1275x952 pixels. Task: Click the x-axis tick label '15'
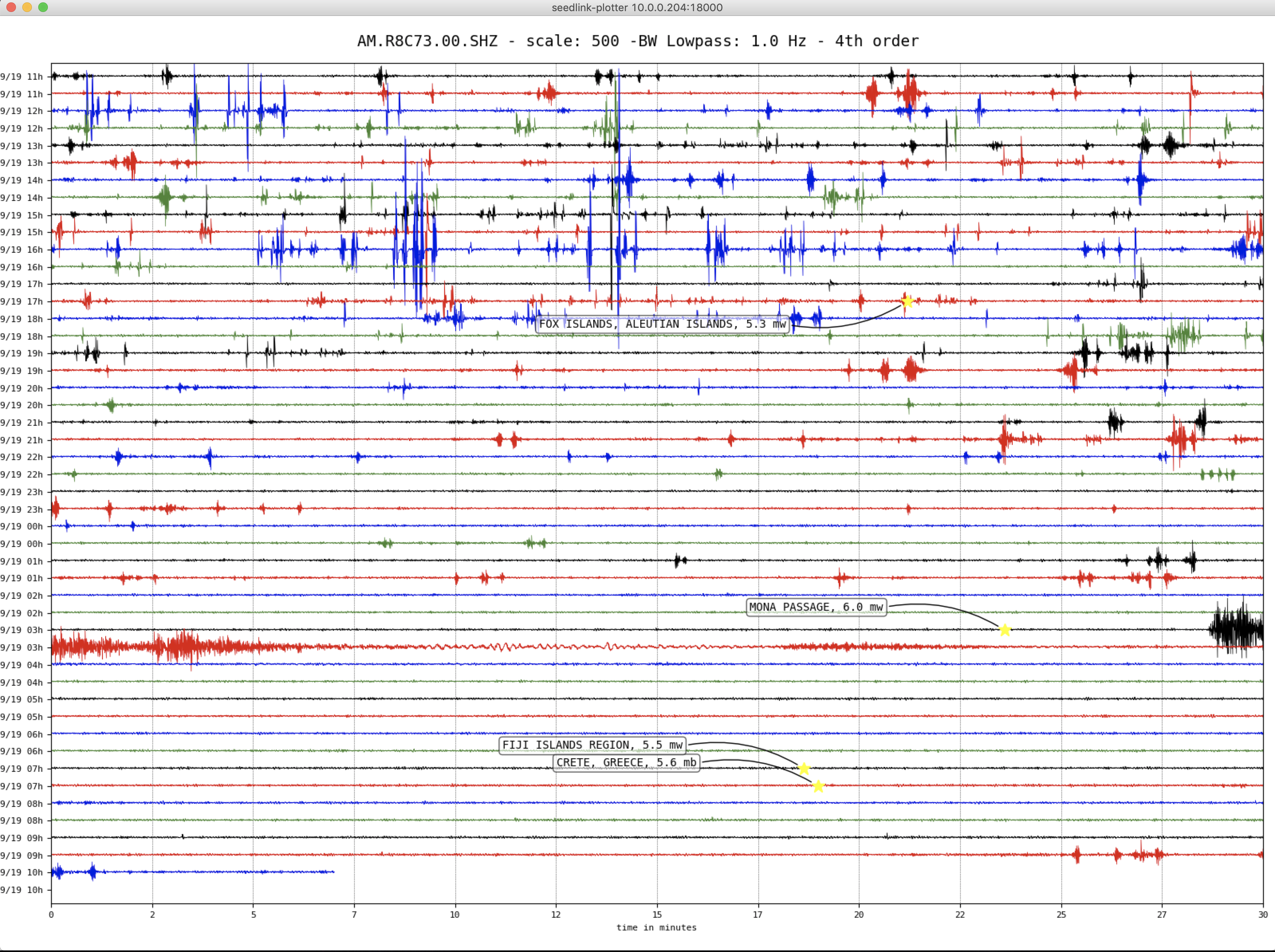pos(657,915)
